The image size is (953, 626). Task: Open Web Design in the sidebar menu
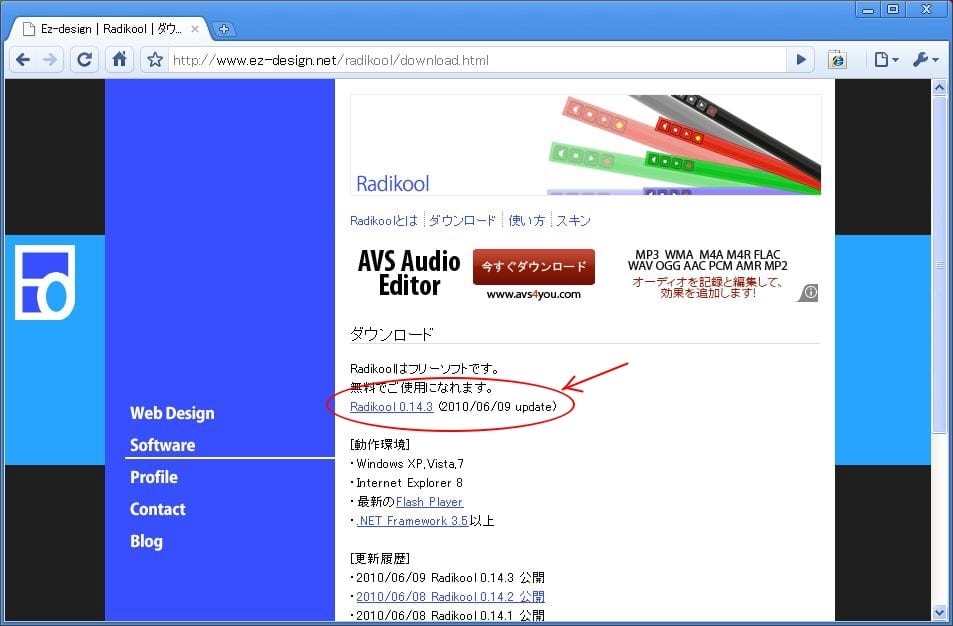click(171, 413)
